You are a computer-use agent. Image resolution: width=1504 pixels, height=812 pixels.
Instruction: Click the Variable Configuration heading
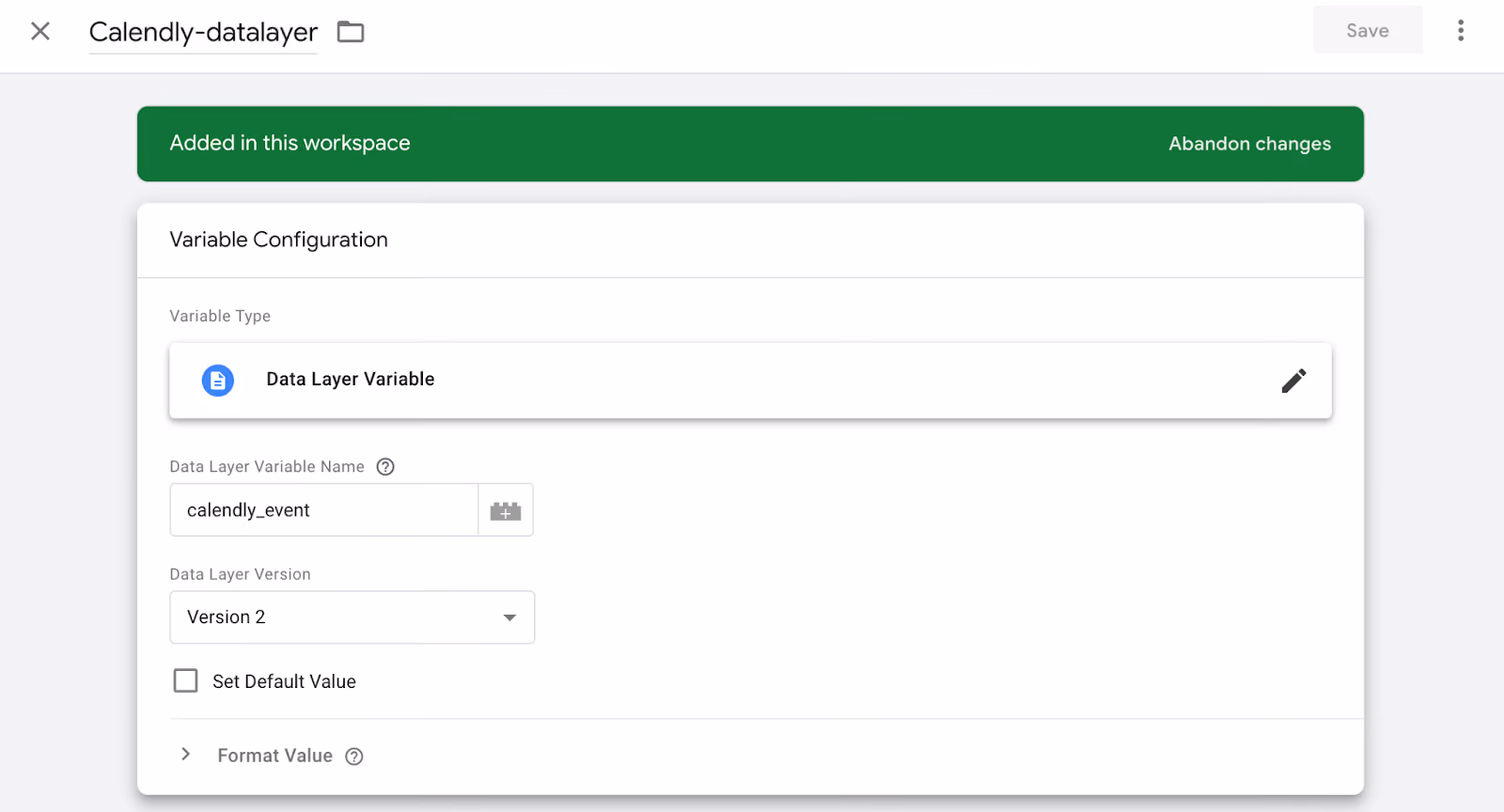279,240
